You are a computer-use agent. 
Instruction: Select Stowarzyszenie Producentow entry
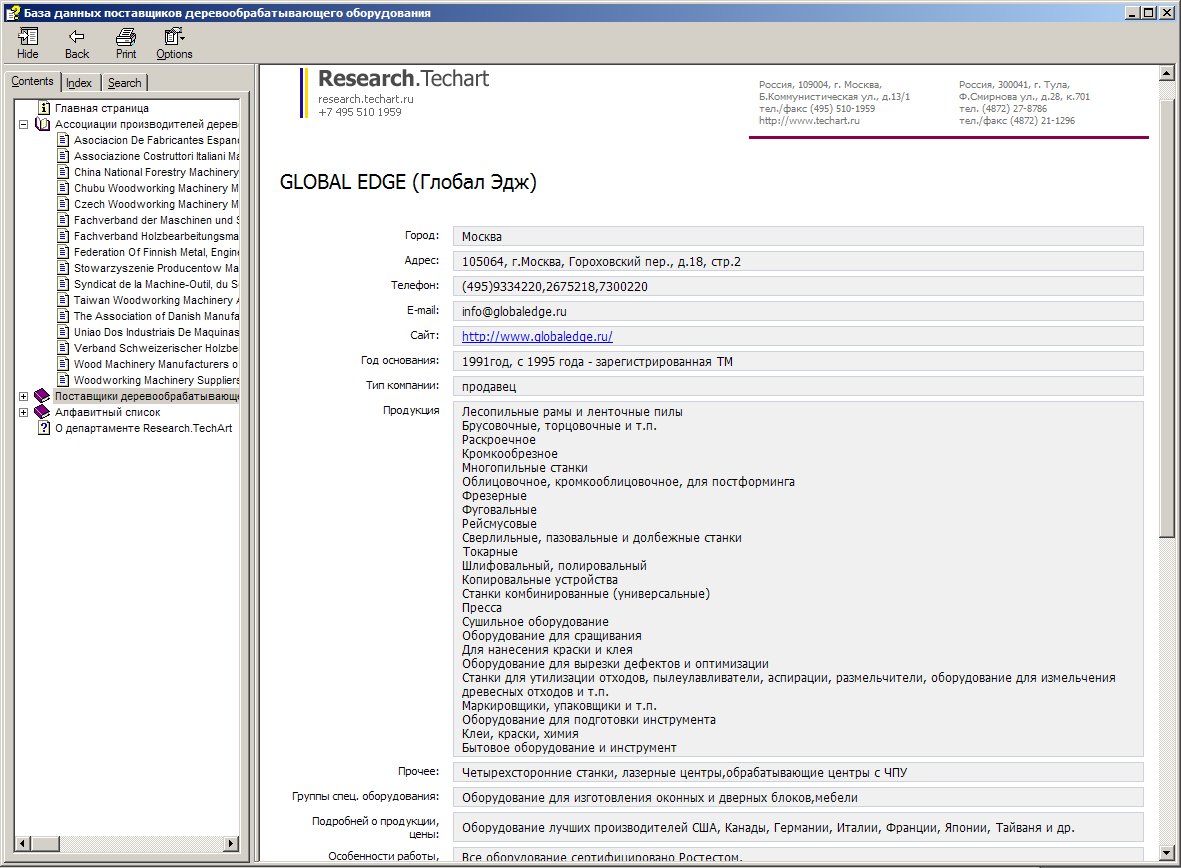click(156, 268)
